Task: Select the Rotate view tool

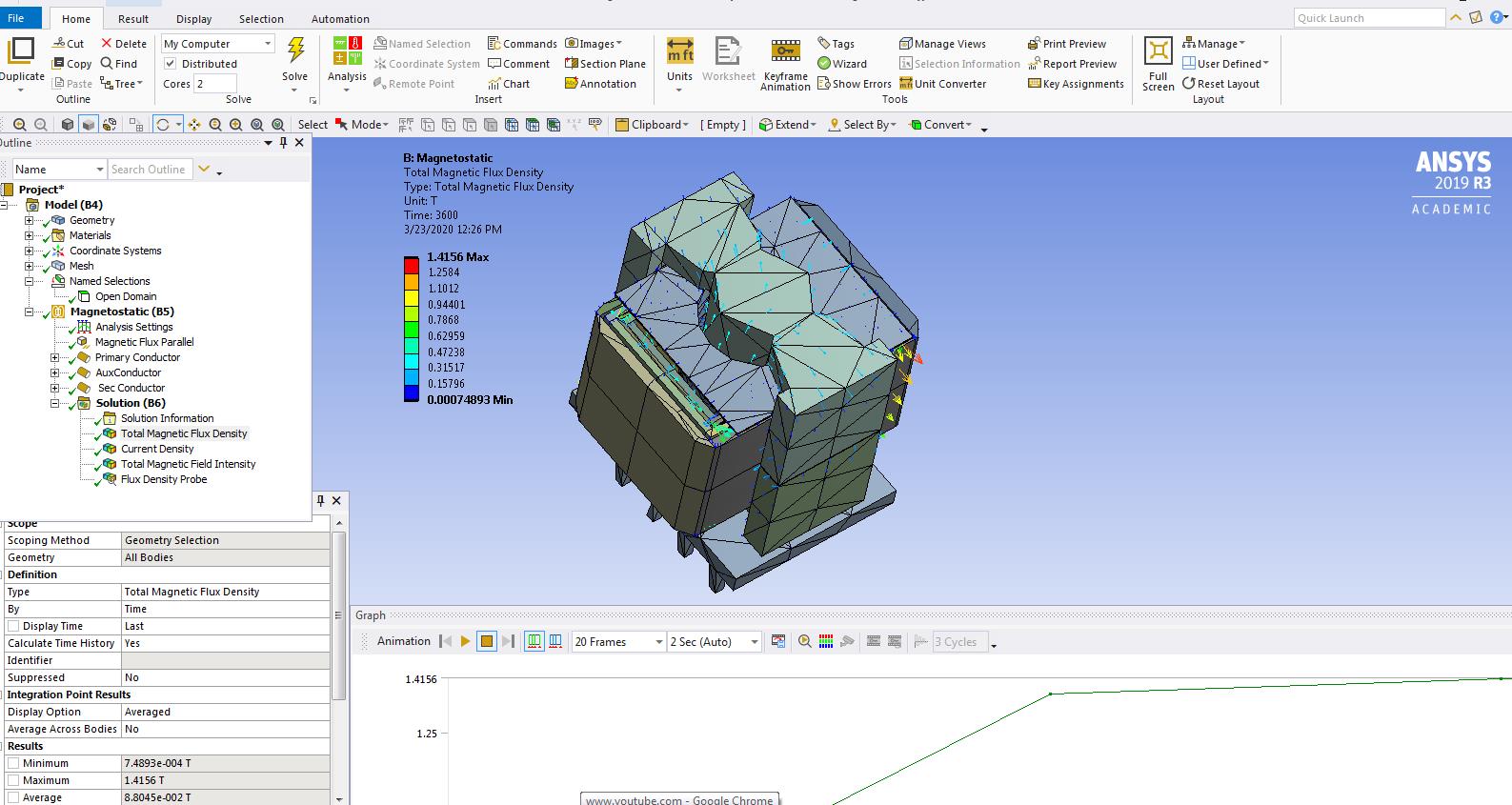Action: (x=163, y=125)
